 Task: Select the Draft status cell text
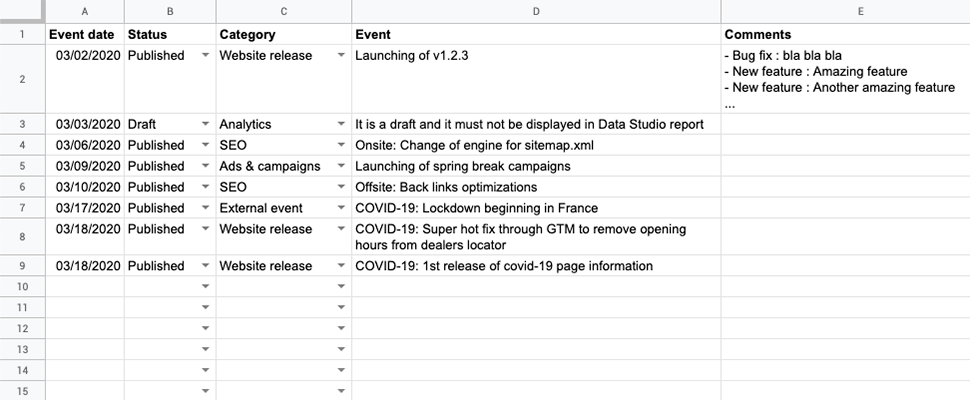142,124
